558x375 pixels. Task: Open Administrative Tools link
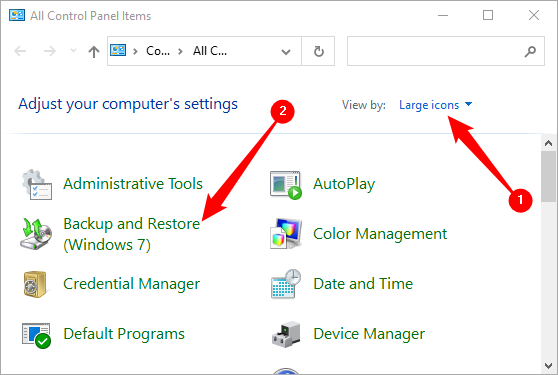pyautogui.click(x=133, y=184)
